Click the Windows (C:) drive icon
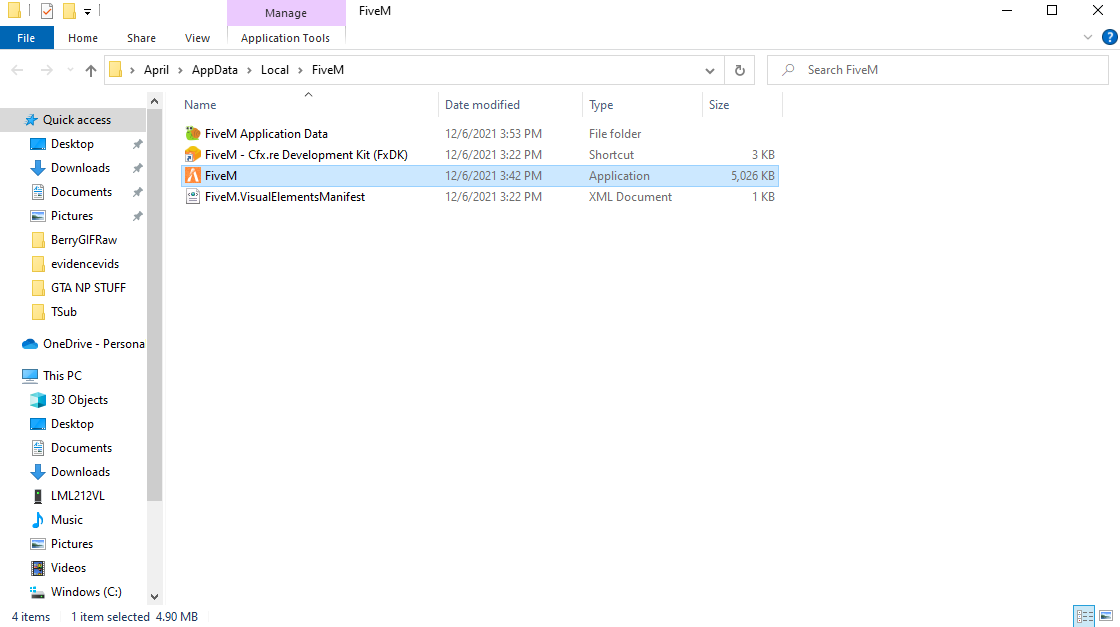 point(38,592)
